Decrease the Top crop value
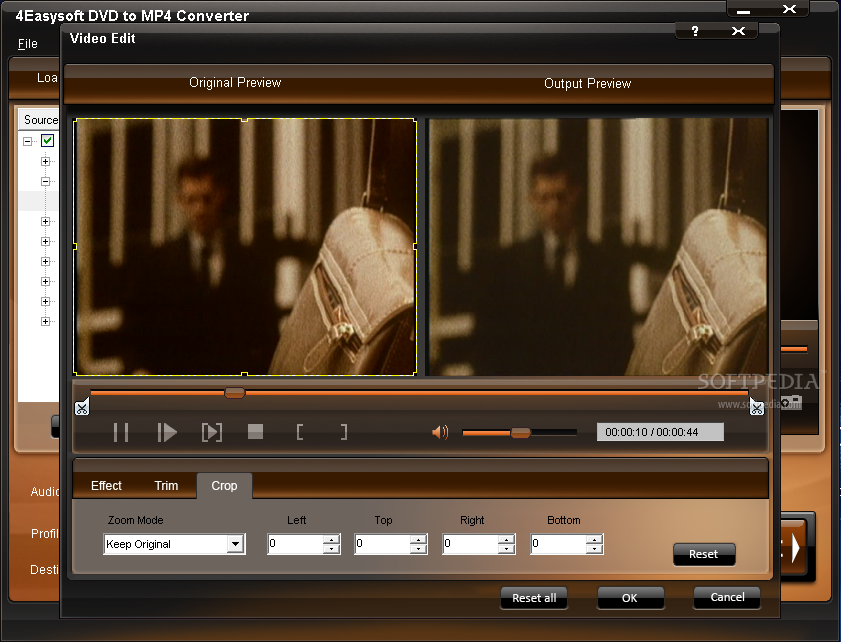The image size is (841, 642). pyautogui.click(x=418, y=549)
